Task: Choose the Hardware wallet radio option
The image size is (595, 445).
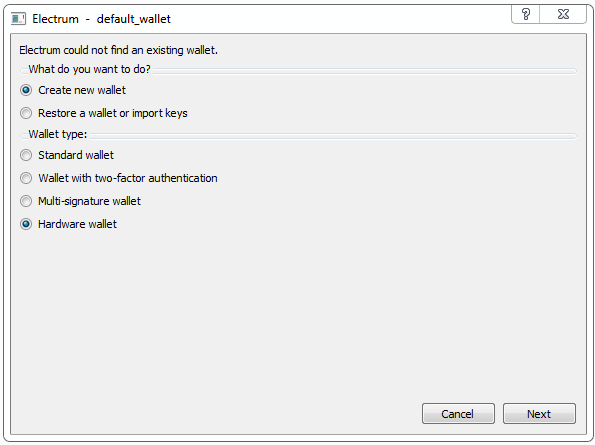Action: (26, 224)
